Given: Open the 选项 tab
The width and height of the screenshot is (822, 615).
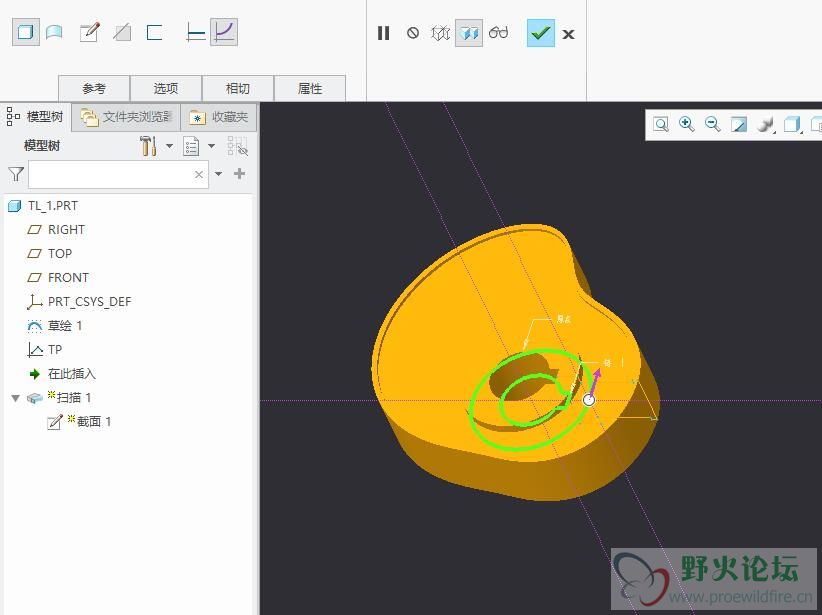Looking at the screenshot, I should pyautogui.click(x=166, y=89).
